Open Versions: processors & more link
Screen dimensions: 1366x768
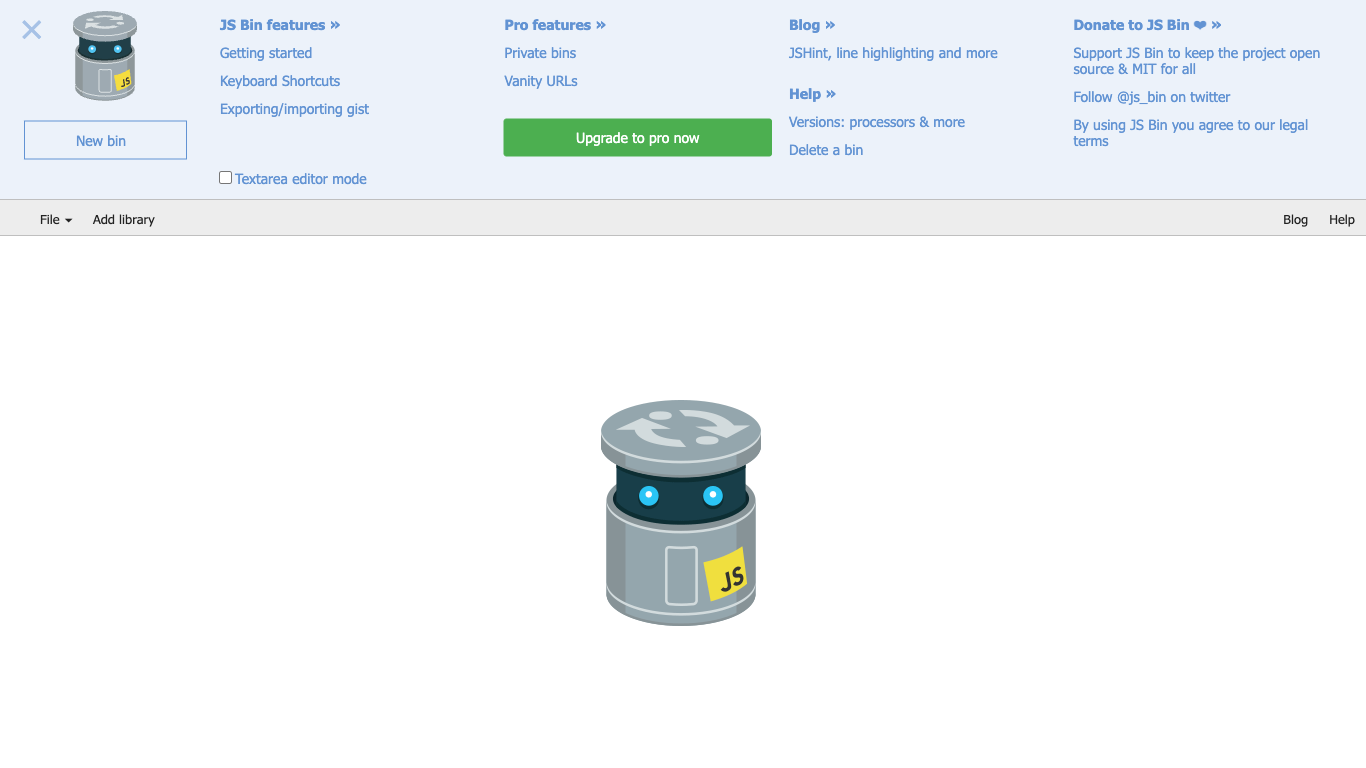tap(877, 122)
